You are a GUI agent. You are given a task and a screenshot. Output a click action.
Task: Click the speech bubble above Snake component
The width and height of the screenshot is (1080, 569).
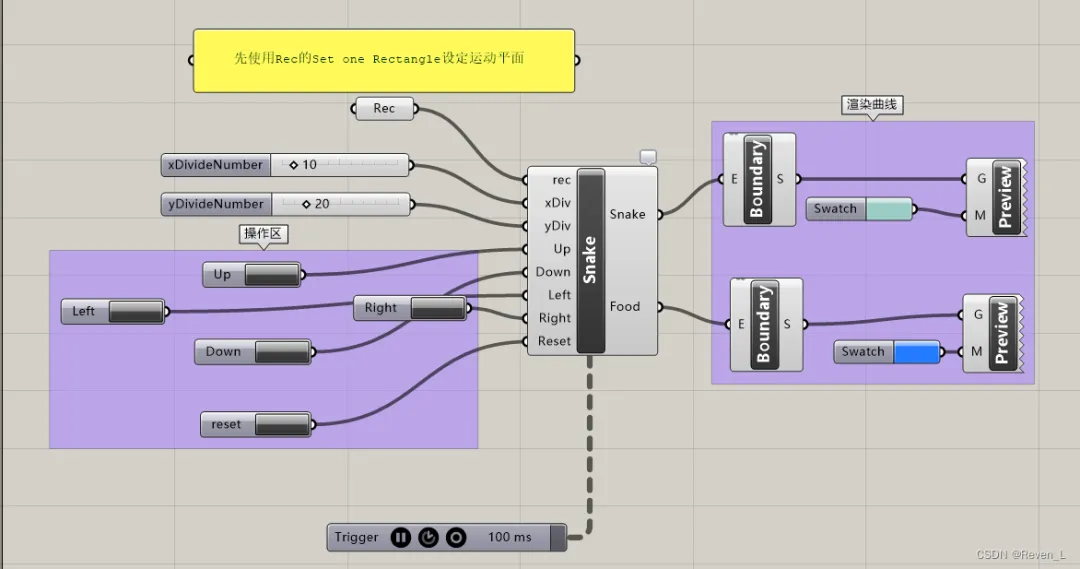pyautogui.click(x=647, y=157)
